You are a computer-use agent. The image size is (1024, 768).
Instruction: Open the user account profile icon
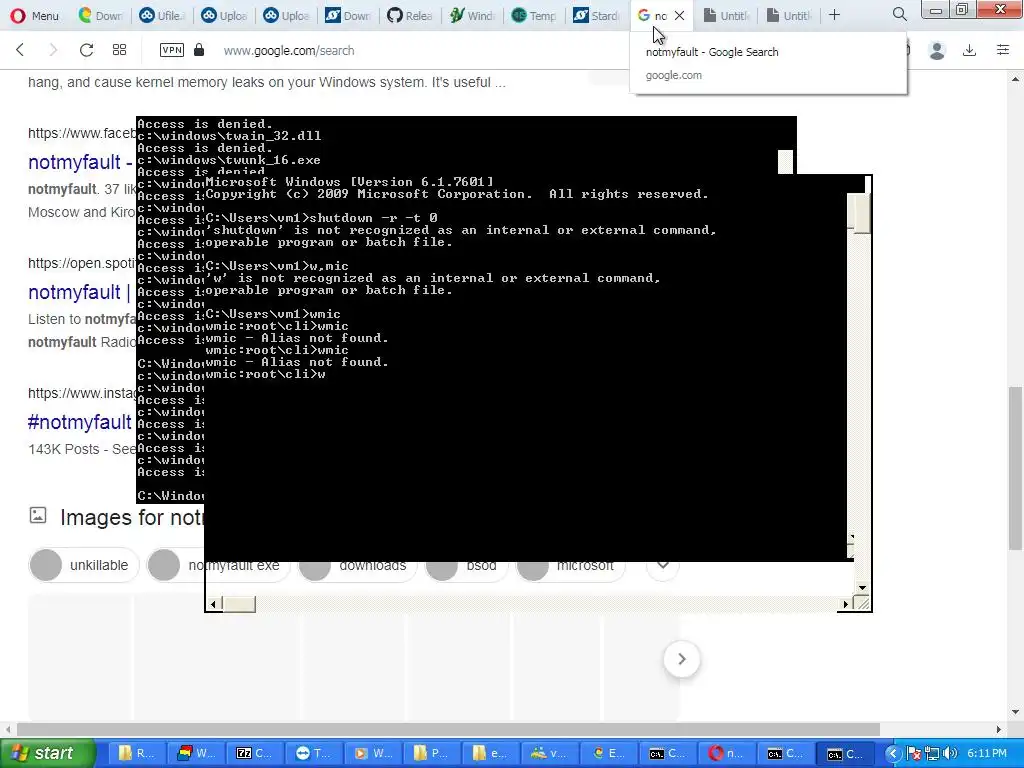937,50
